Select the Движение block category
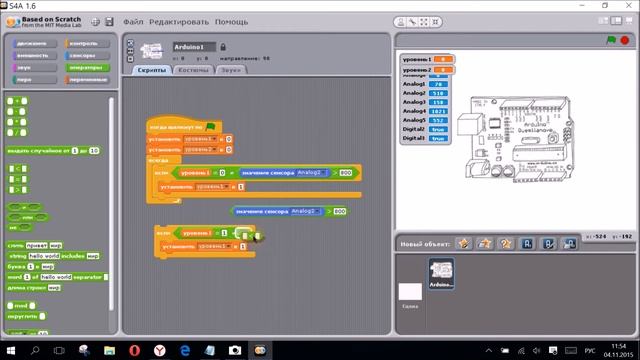 (x=34, y=43)
